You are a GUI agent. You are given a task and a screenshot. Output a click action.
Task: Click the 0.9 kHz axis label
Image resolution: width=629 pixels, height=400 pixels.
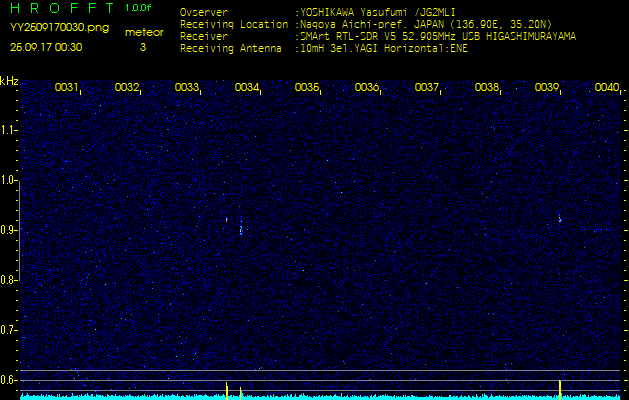coord(9,230)
